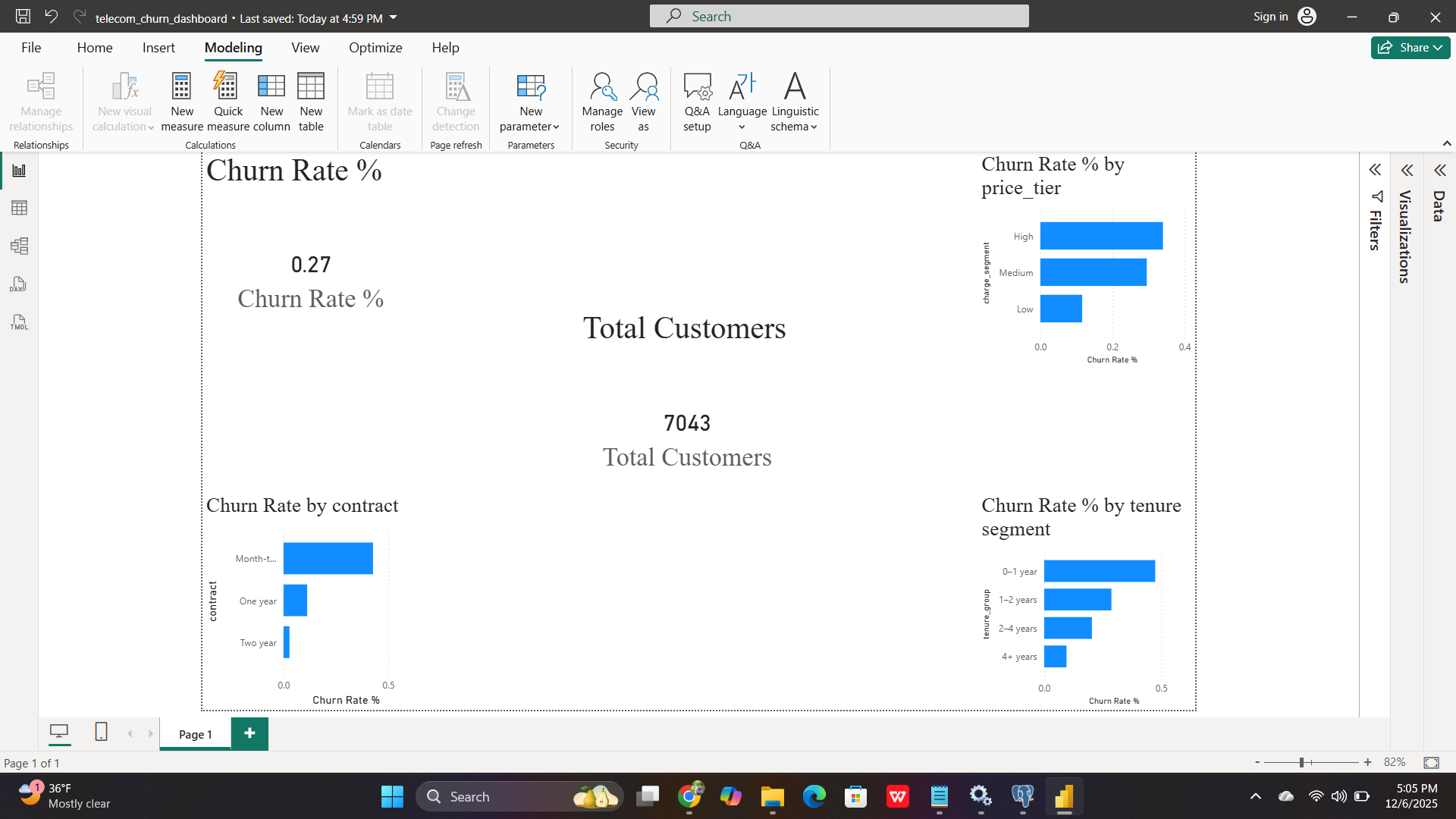1456x819 pixels.
Task: Switch to Table view in the sidebar
Action: 18,208
